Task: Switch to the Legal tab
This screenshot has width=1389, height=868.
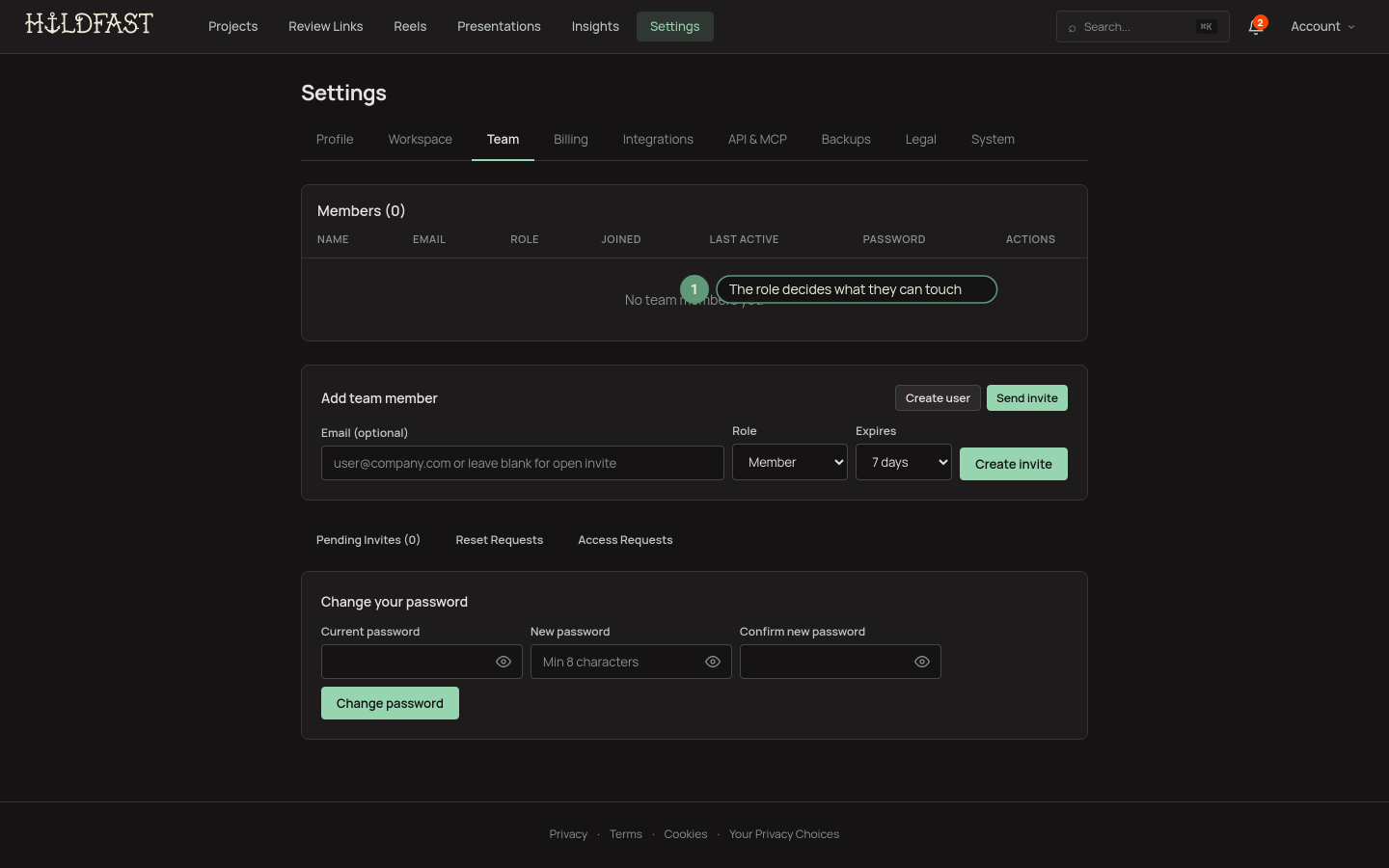Action: [x=921, y=140]
